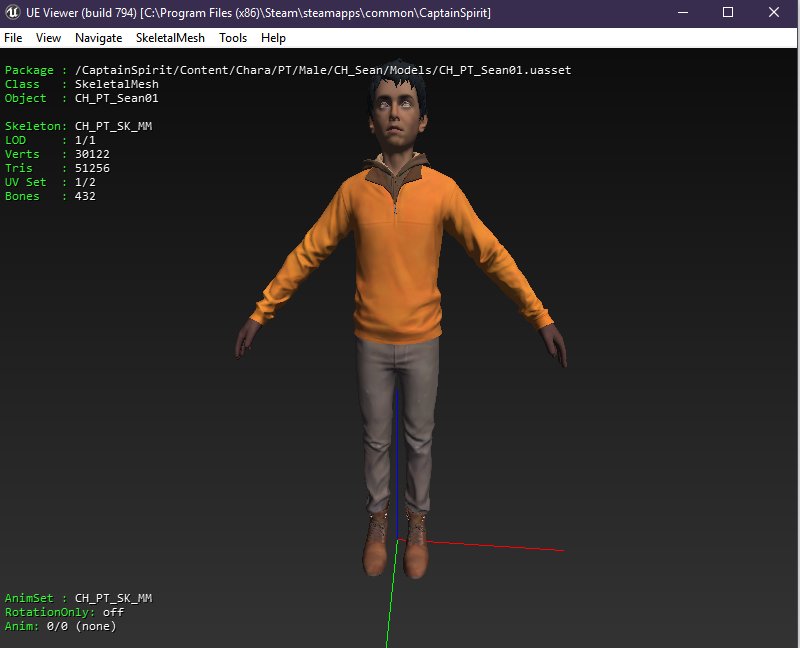This screenshot has width=800, height=648.
Task: Click the Package path text line
Action: coord(288,70)
